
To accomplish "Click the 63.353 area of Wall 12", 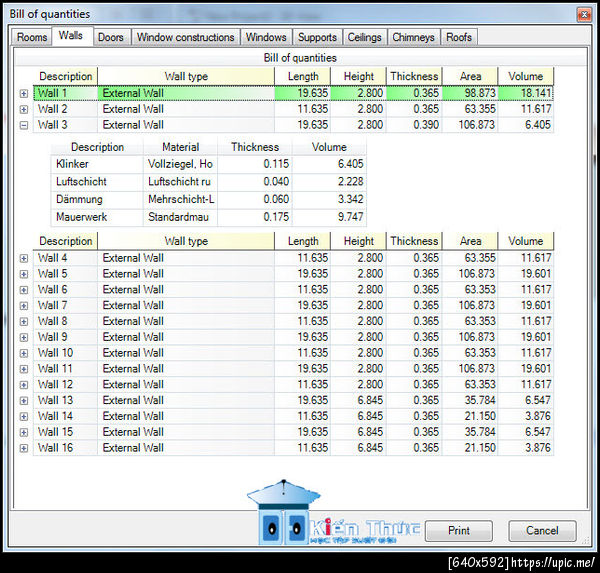I will [470, 385].
